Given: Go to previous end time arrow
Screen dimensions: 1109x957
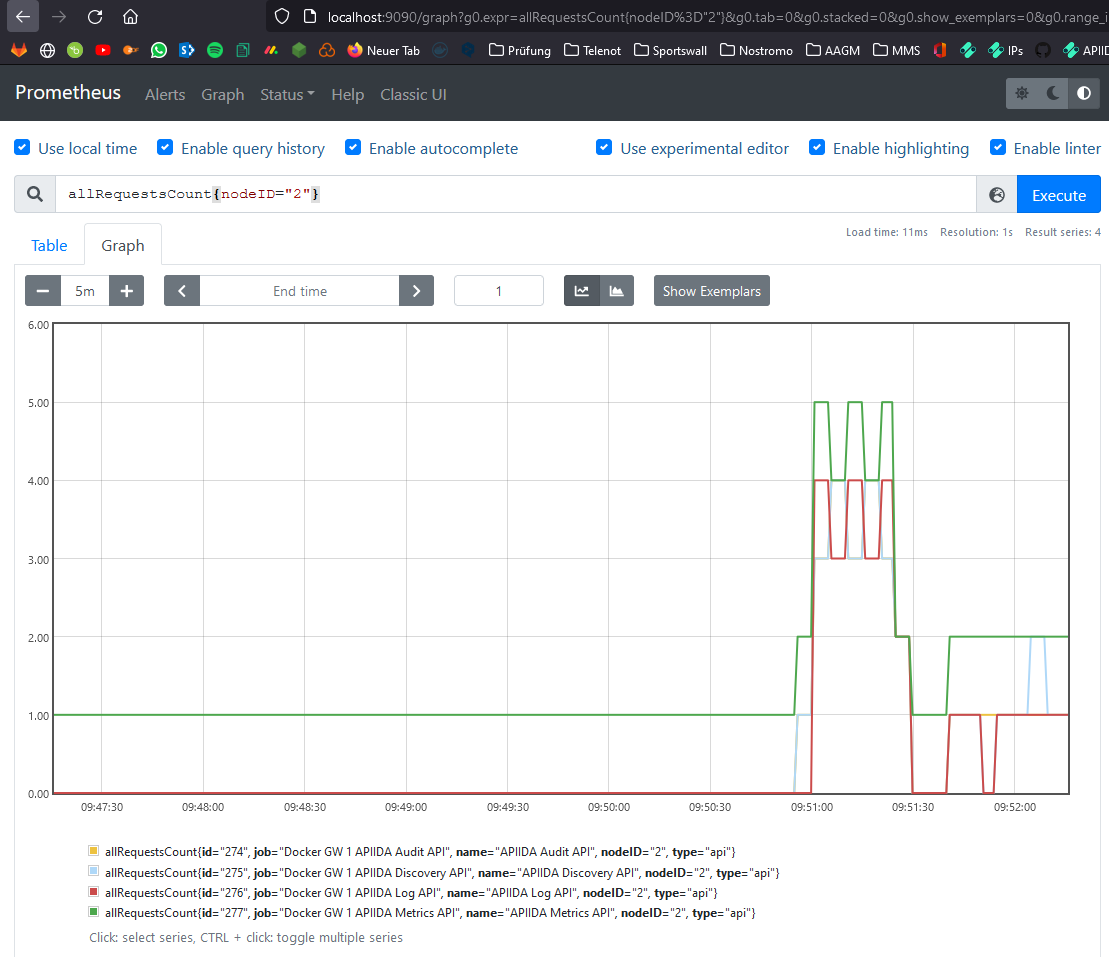Looking at the screenshot, I should (x=182, y=291).
